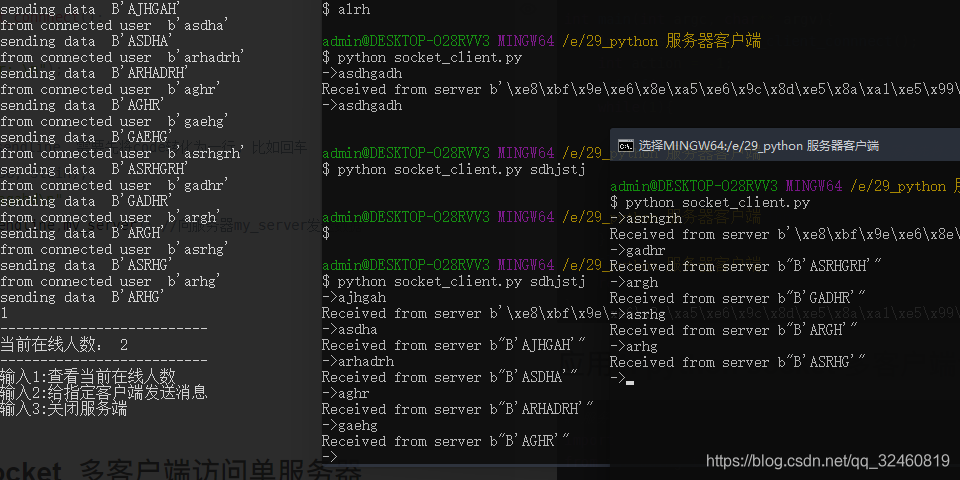960x480 pixels.
Task: Select the line sending data B'ASRHGRH'
Action: coord(94,169)
